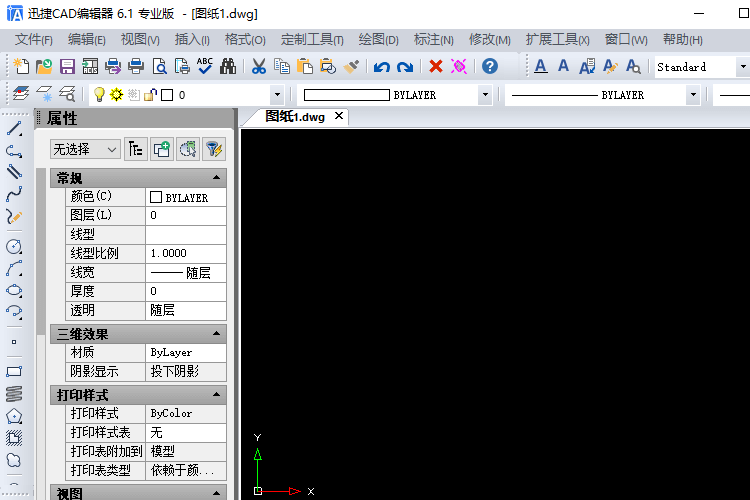The width and height of the screenshot is (750, 500).
Task: Open the 帮助(H) menu
Action: point(683,40)
